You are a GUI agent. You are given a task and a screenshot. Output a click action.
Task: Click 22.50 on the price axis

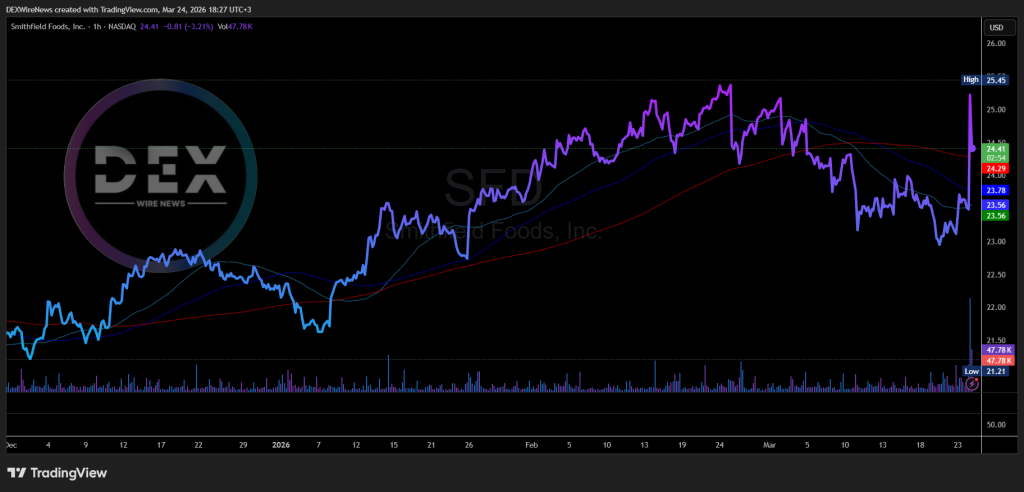(996, 274)
